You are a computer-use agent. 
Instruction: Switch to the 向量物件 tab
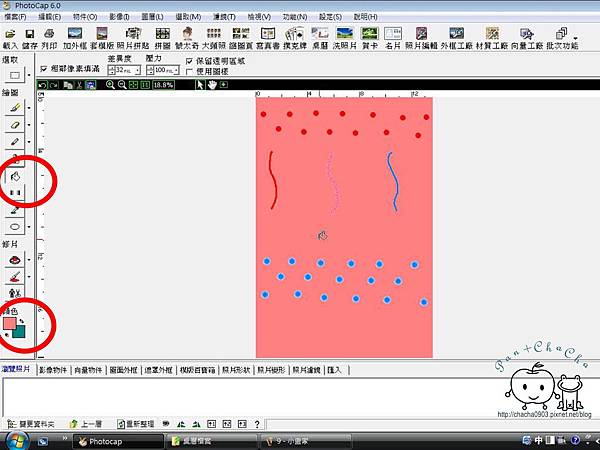(88, 370)
